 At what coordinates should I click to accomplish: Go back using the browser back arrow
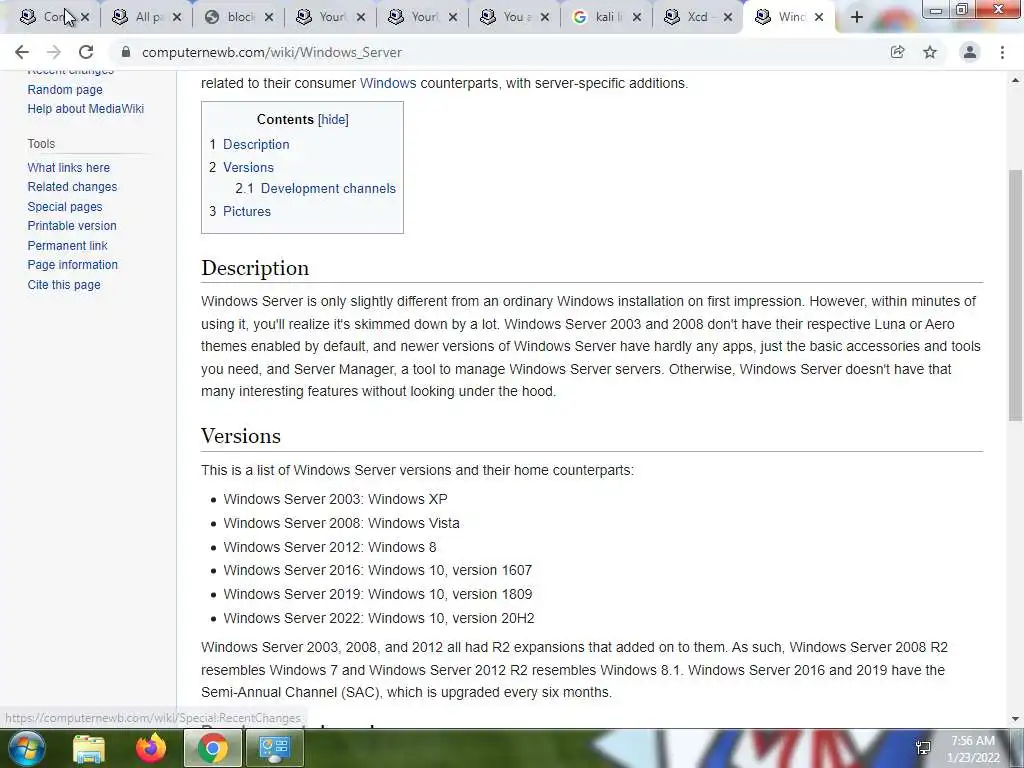(x=22, y=52)
